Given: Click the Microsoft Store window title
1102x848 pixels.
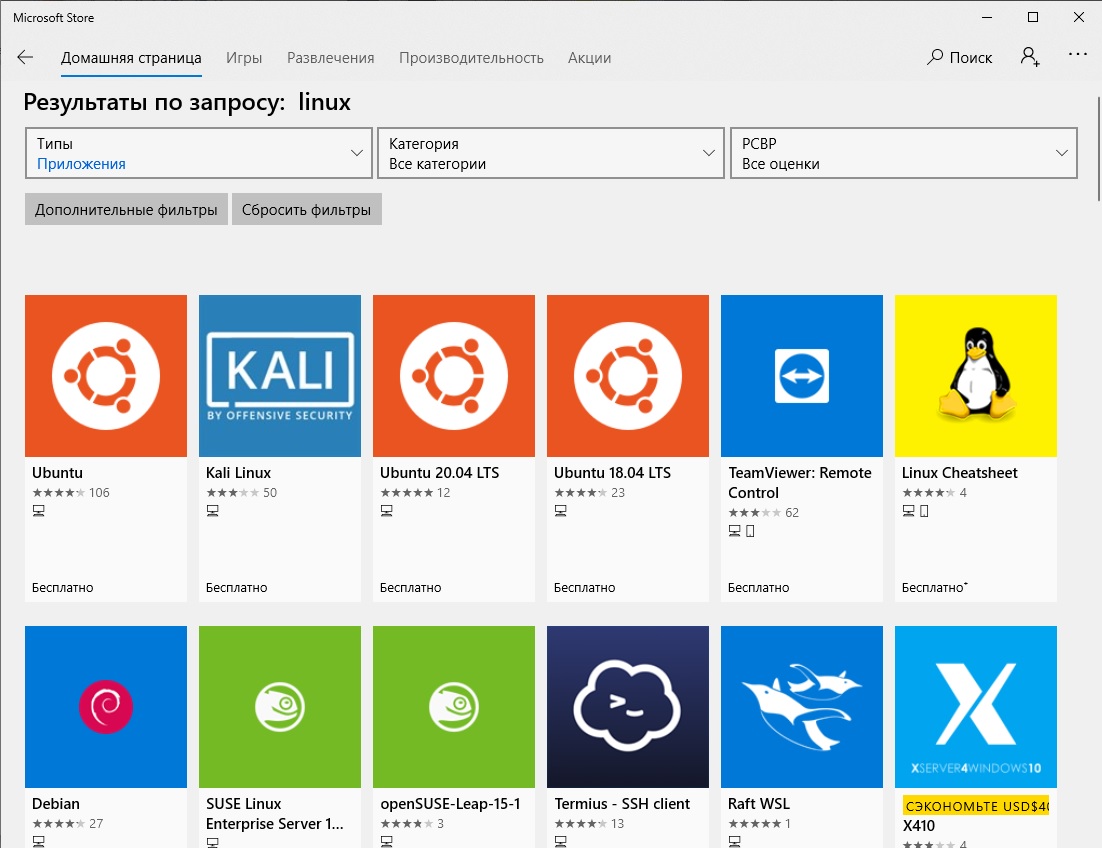Looking at the screenshot, I should click(53, 18).
